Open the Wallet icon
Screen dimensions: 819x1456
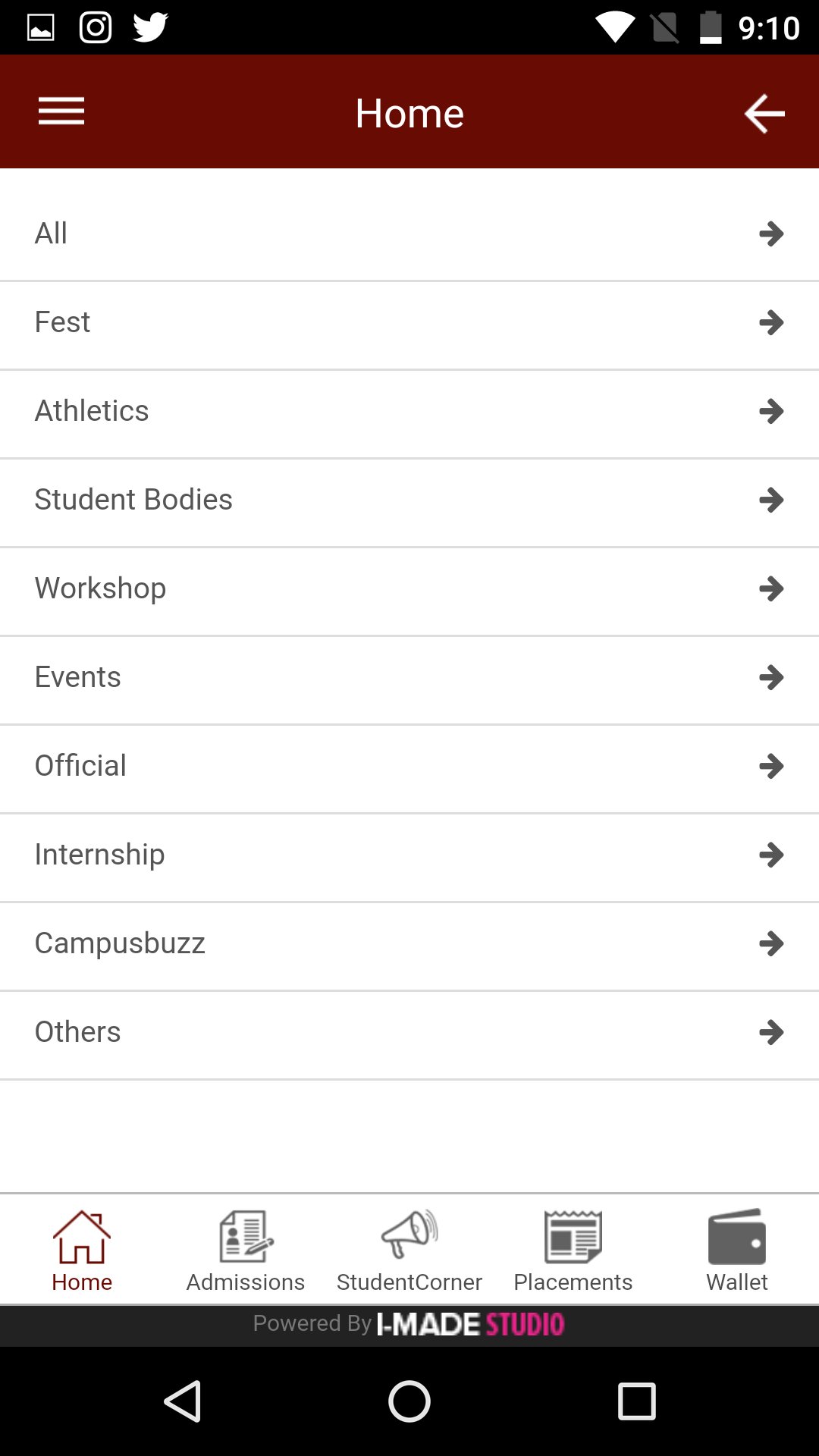tap(736, 1237)
